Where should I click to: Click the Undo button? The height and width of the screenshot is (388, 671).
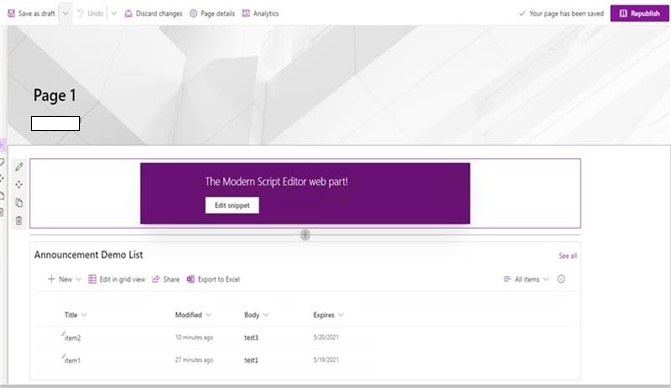pos(90,14)
